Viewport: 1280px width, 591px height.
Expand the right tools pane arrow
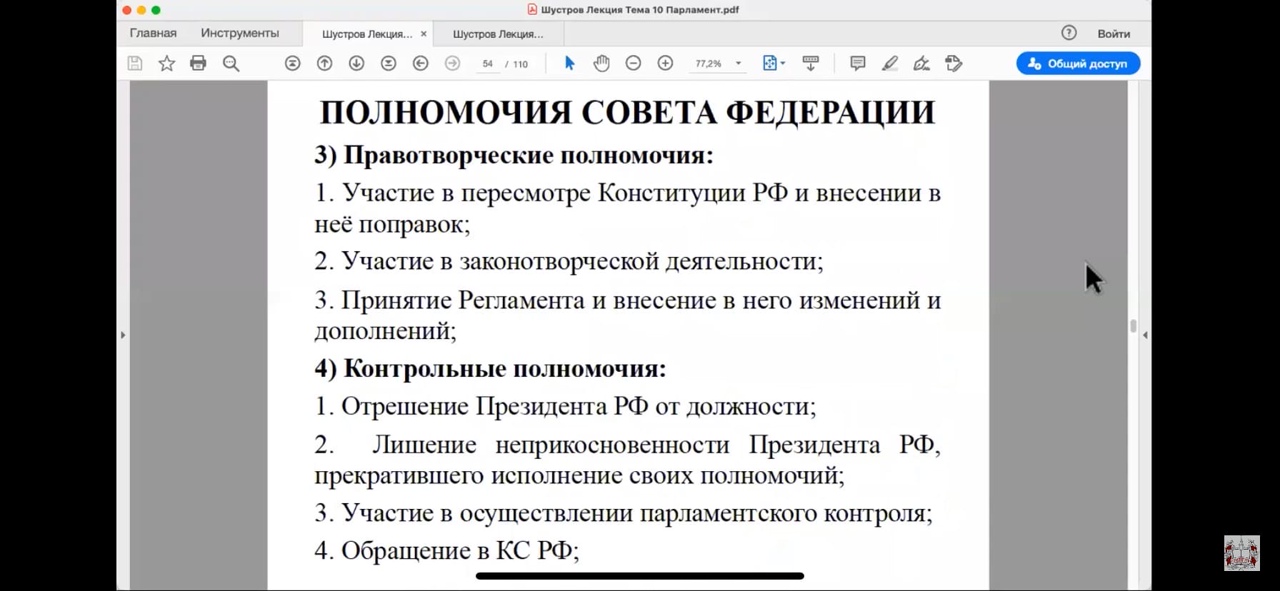1145,335
